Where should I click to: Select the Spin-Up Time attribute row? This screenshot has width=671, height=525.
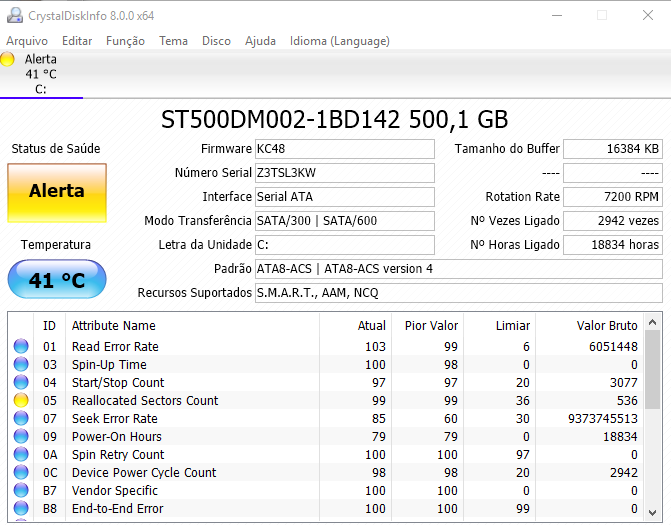coord(326,364)
